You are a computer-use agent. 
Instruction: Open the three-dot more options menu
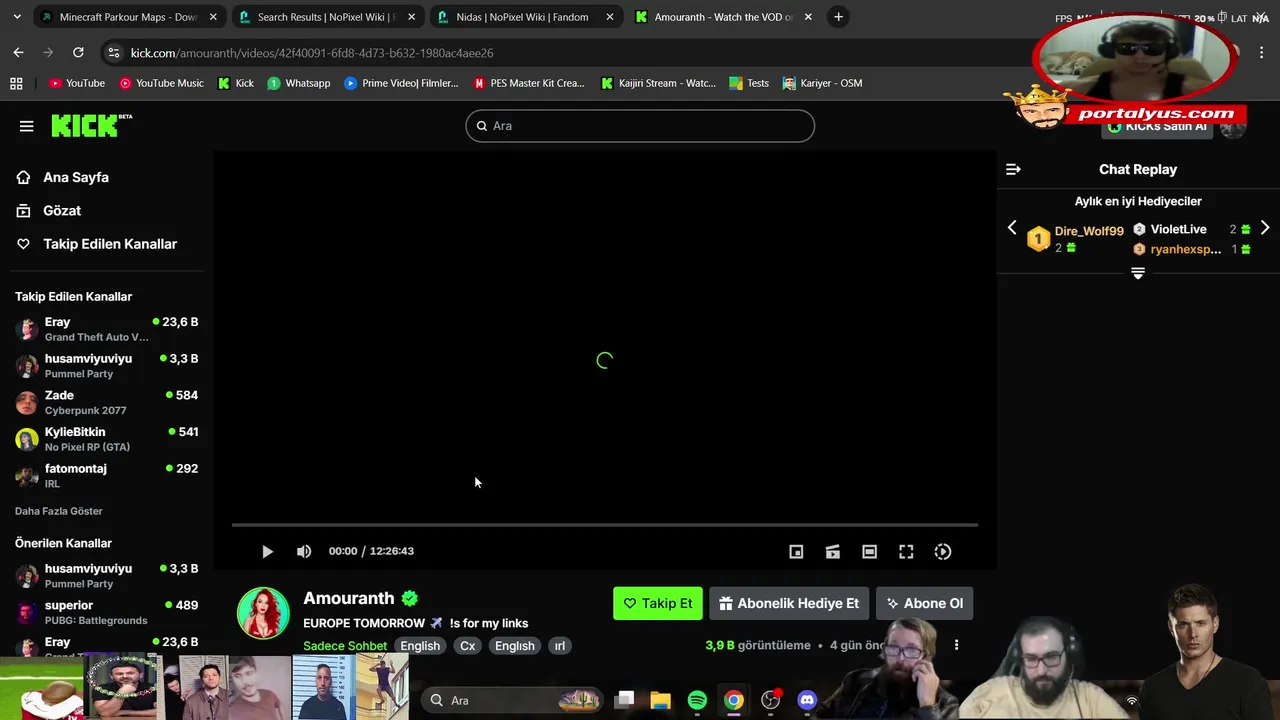pos(956,645)
